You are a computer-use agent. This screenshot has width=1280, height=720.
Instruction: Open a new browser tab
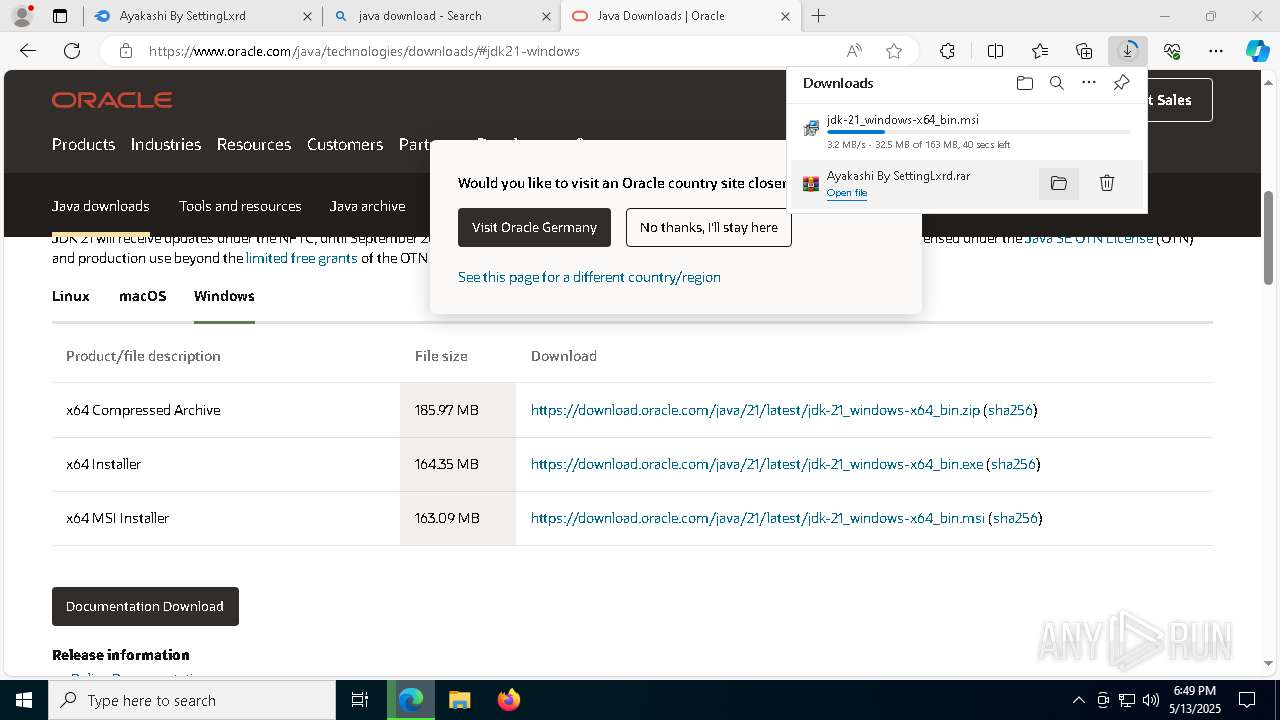tap(819, 16)
